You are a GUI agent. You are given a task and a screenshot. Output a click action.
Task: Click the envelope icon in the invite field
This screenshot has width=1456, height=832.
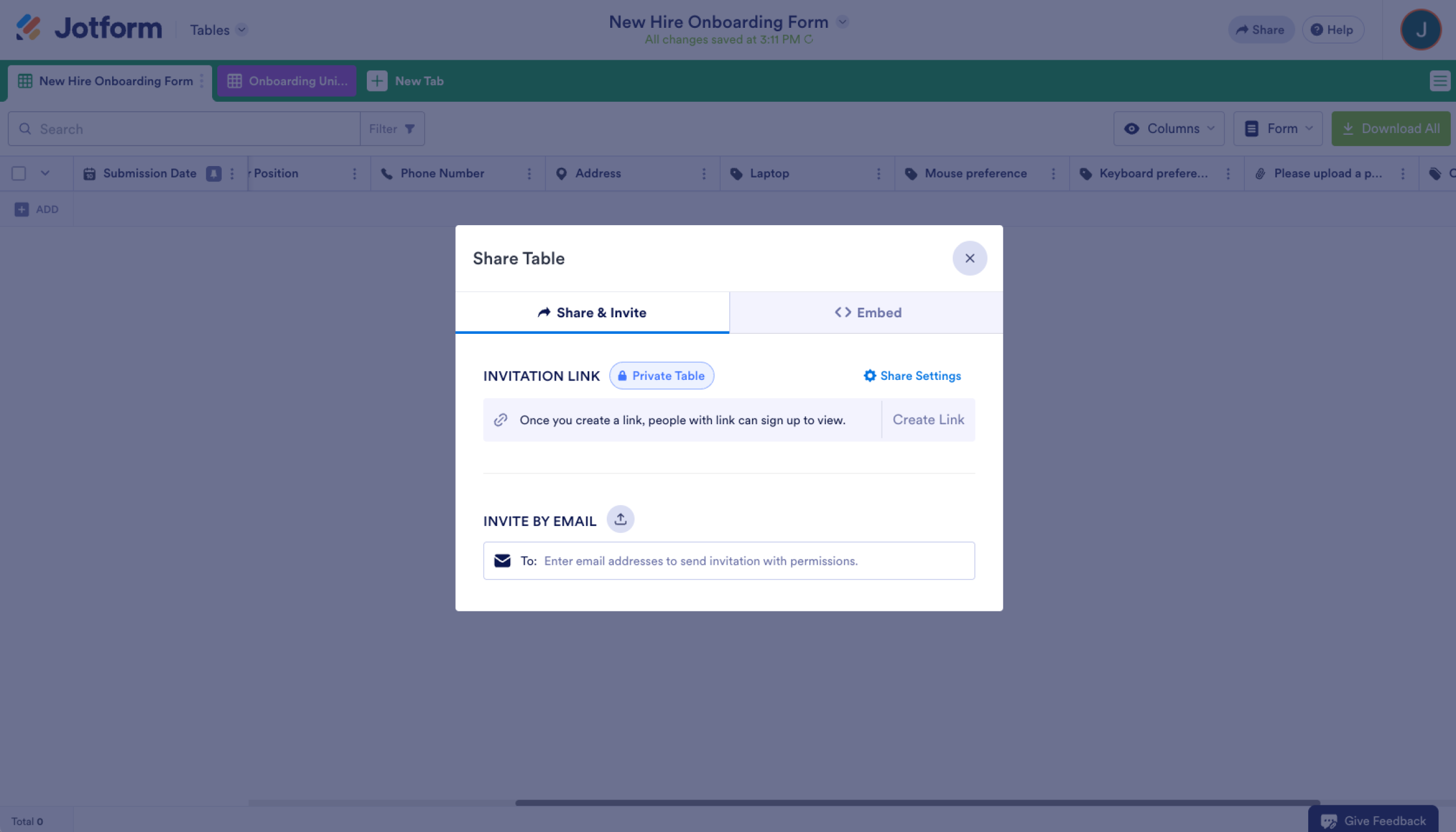click(502, 561)
